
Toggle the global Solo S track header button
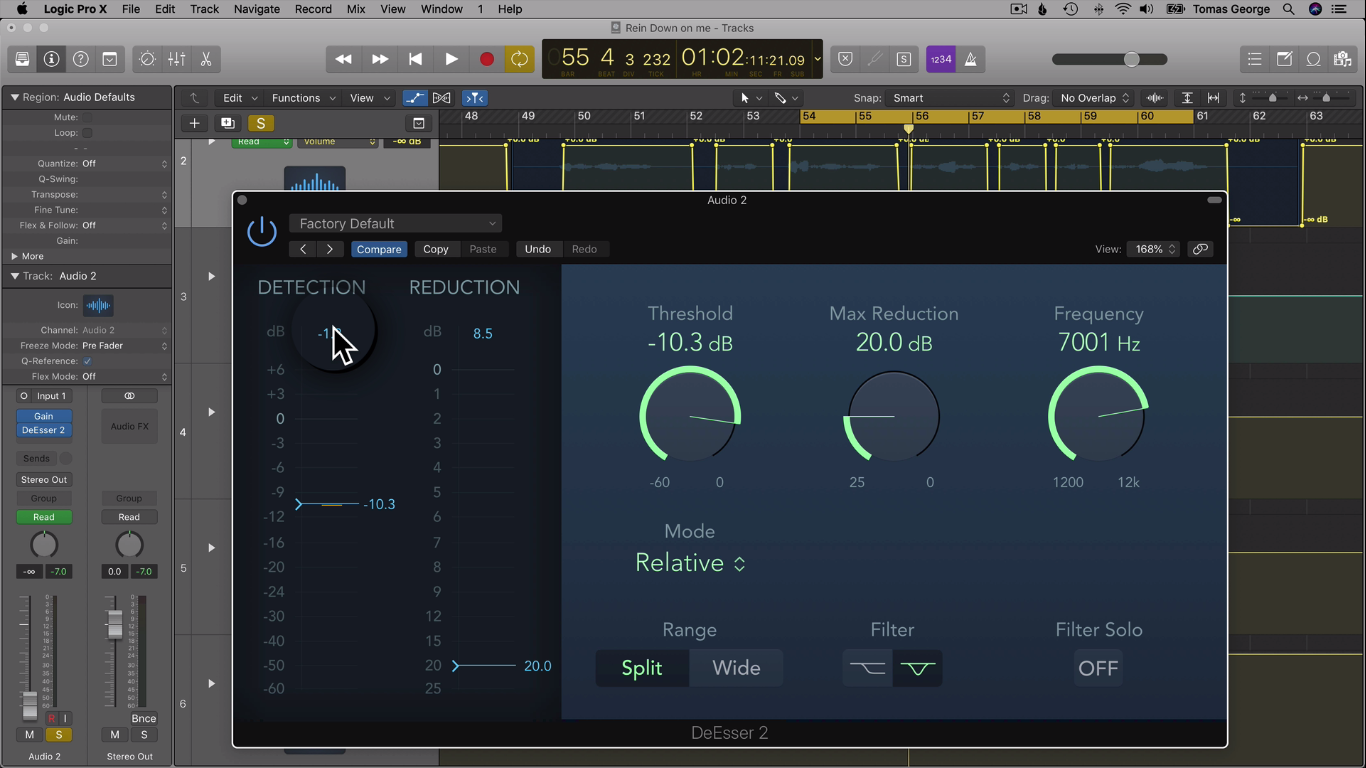coord(261,123)
